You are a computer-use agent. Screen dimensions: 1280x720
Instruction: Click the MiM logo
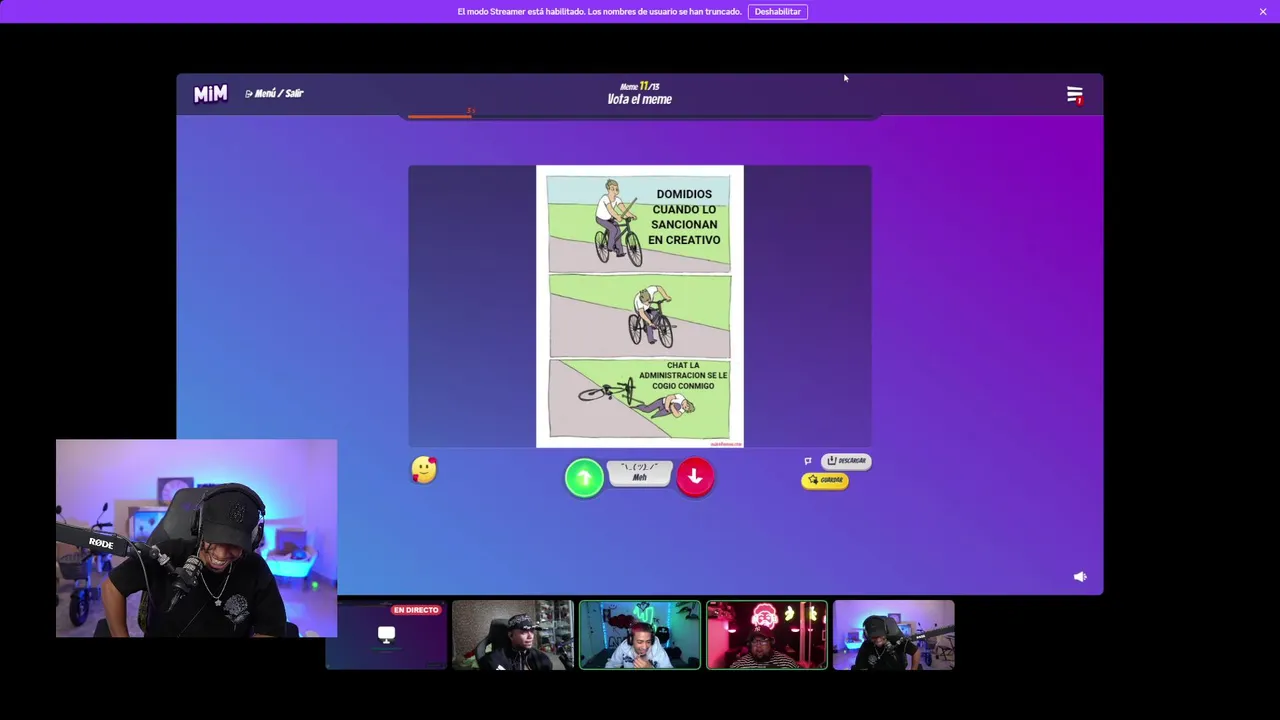pos(210,93)
